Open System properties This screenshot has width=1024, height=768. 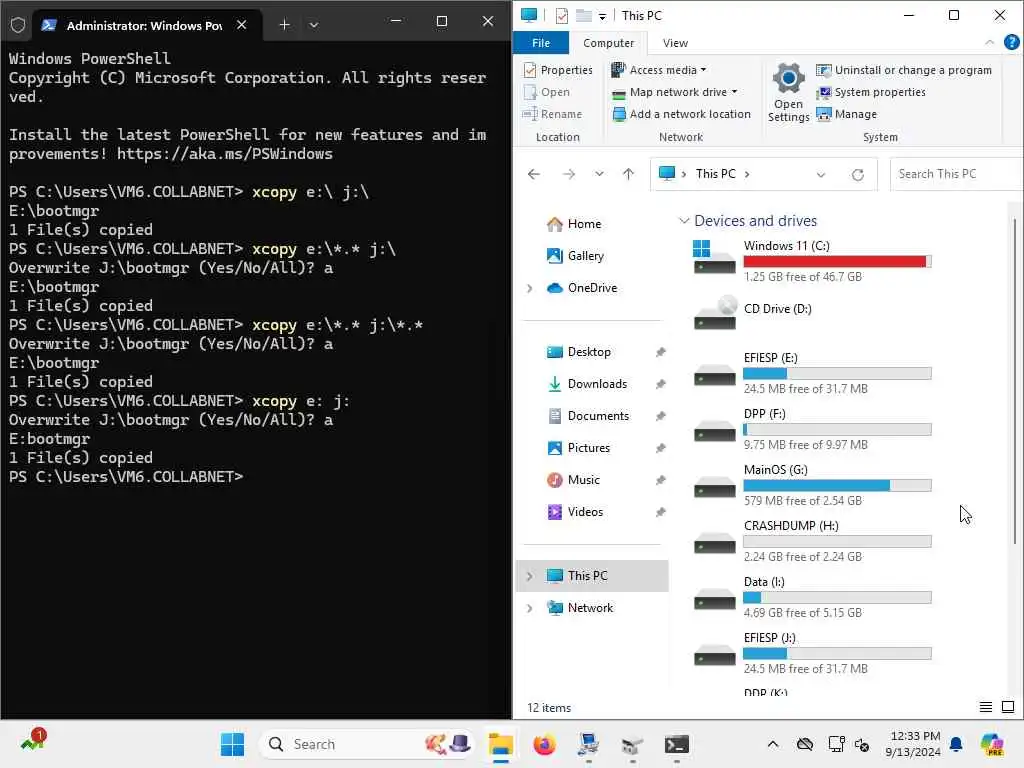(871, 92)
